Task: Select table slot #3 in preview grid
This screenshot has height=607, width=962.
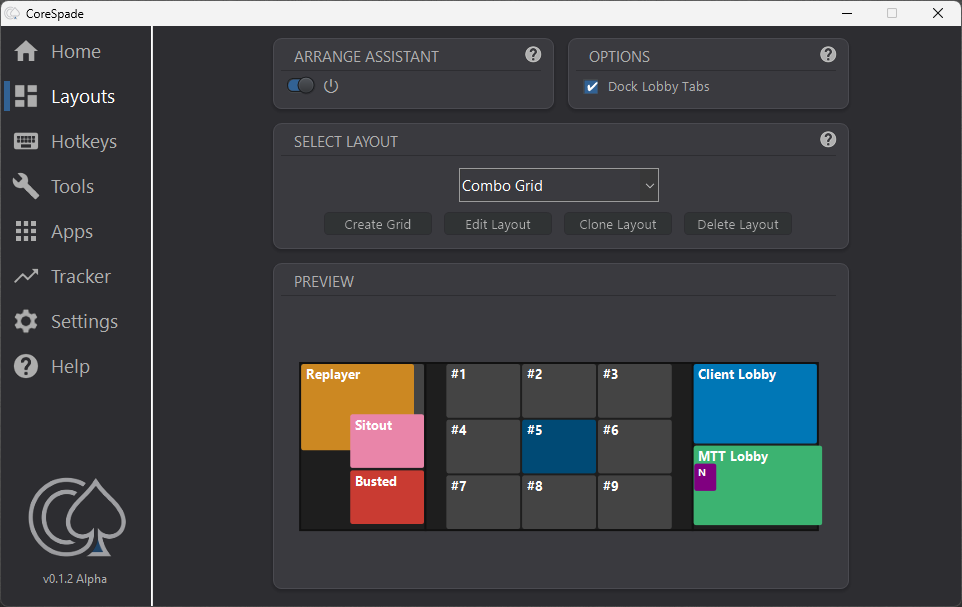Action: pyautogui.click(x=635, y=390)
